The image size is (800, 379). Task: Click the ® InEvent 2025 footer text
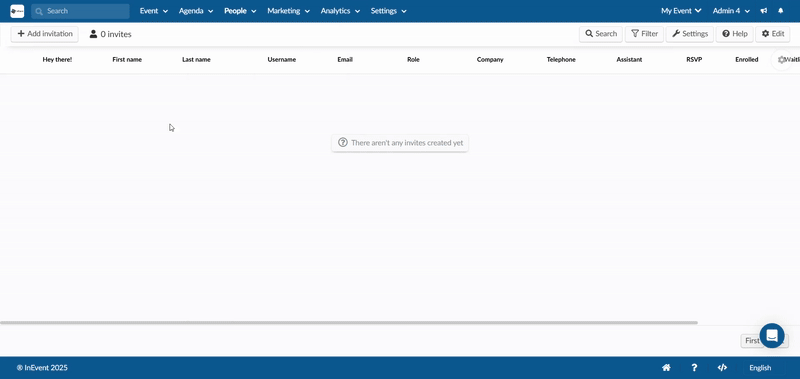pyautogui.click(x=42, y=368)
